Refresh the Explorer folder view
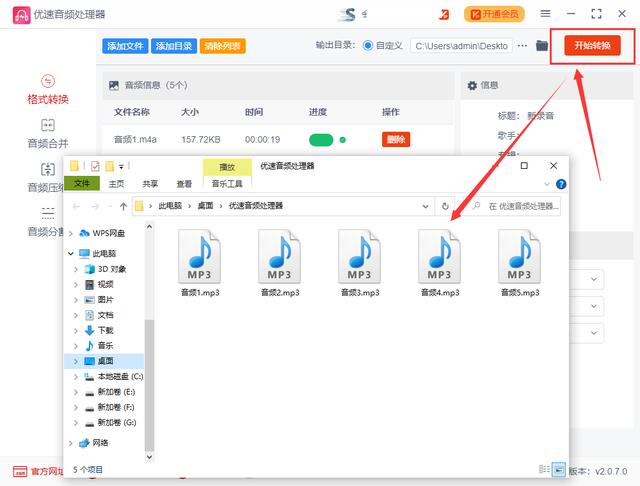The width and height of the screenshot is (640, 486). pos(445,206)
